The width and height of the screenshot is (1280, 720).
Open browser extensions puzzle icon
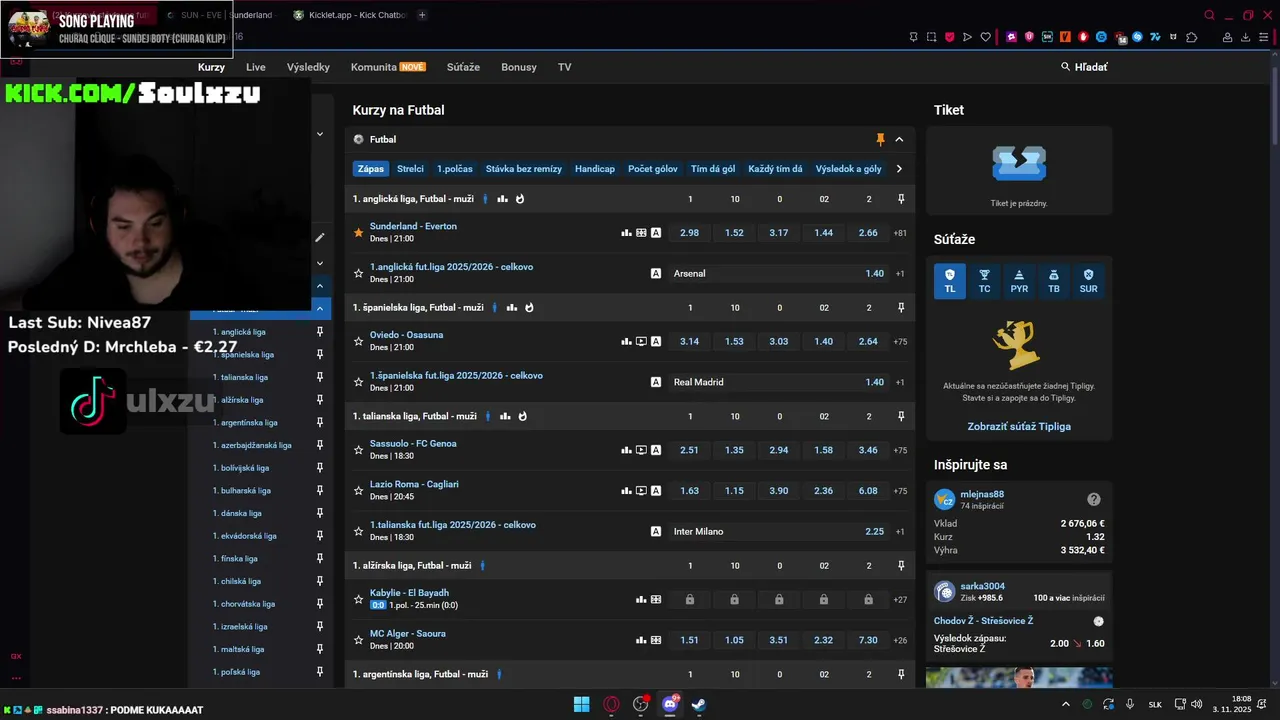[1192, 37]
